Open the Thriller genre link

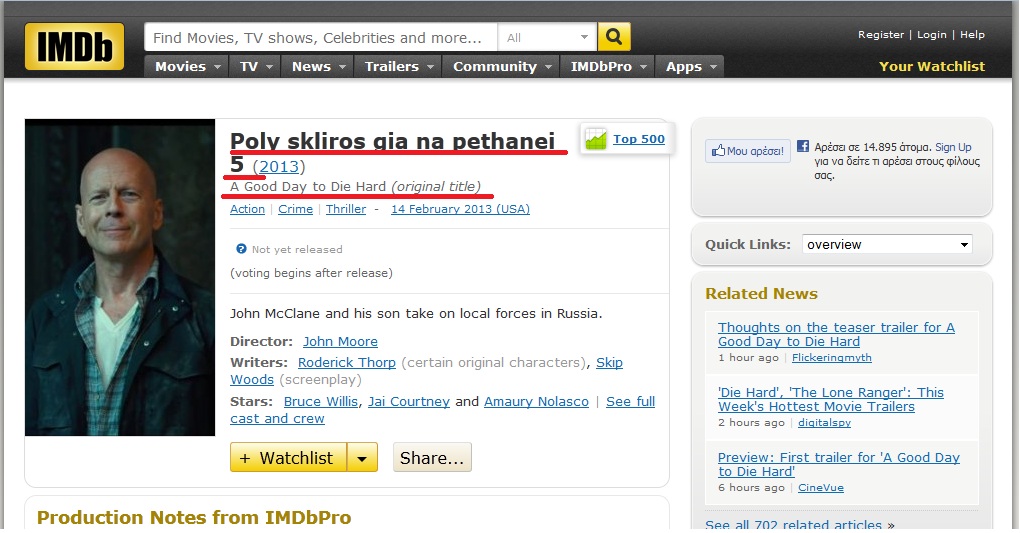tap(345, 209)
